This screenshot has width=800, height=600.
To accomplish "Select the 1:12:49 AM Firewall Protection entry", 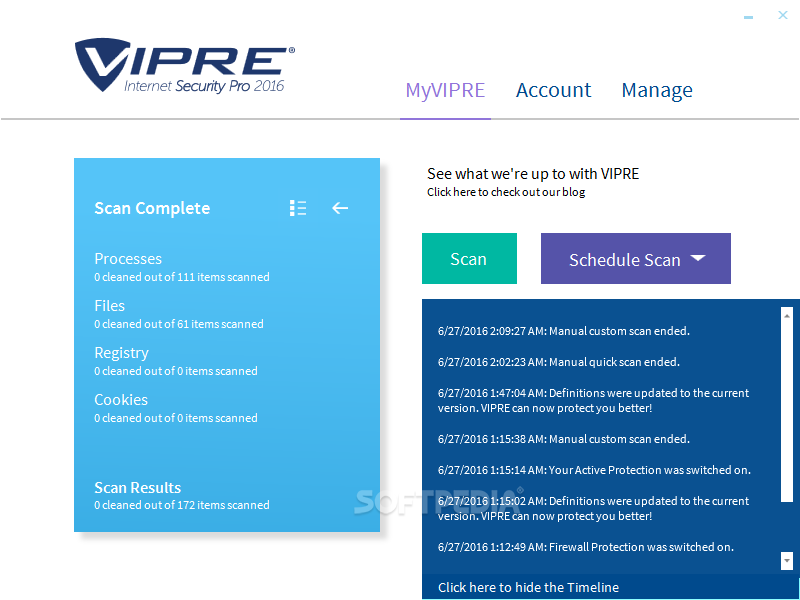I will [x=586, y=547].
